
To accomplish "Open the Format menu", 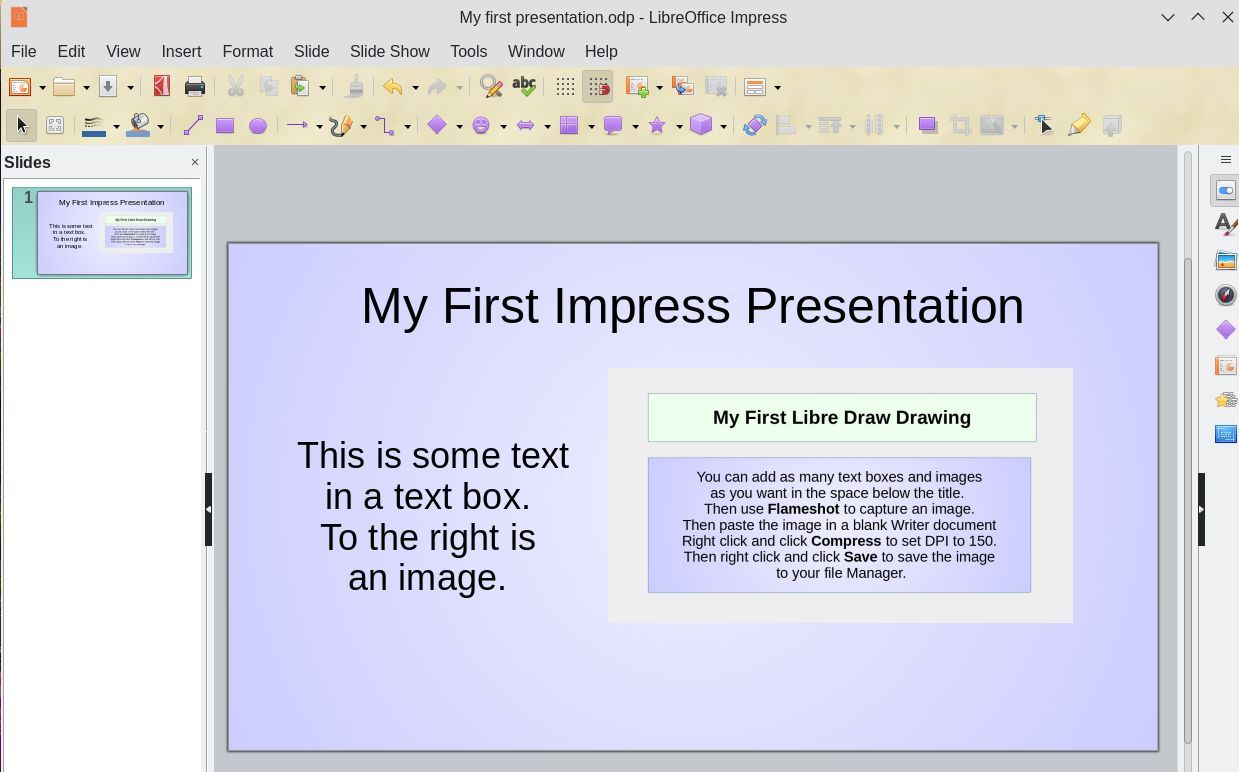I will tap(247, 51).
